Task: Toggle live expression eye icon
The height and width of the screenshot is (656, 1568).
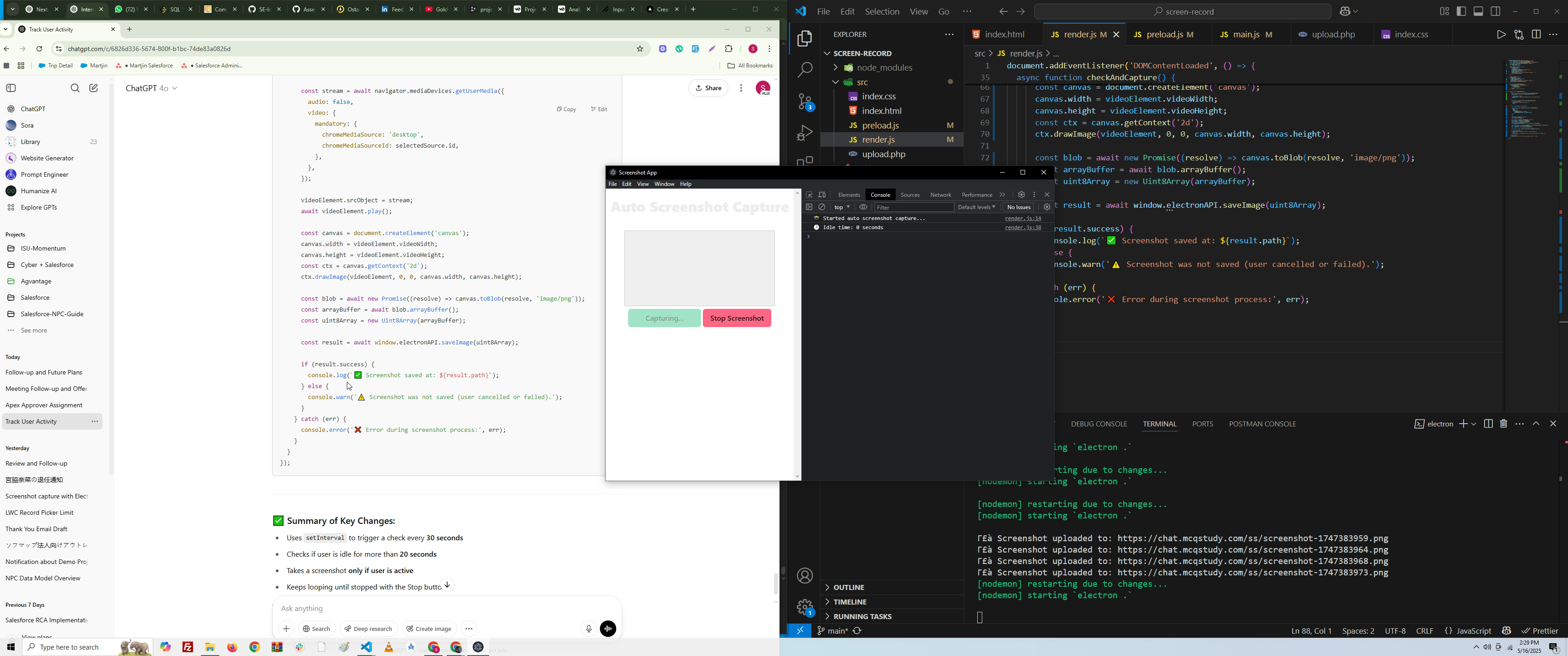Action: point(863,208)
